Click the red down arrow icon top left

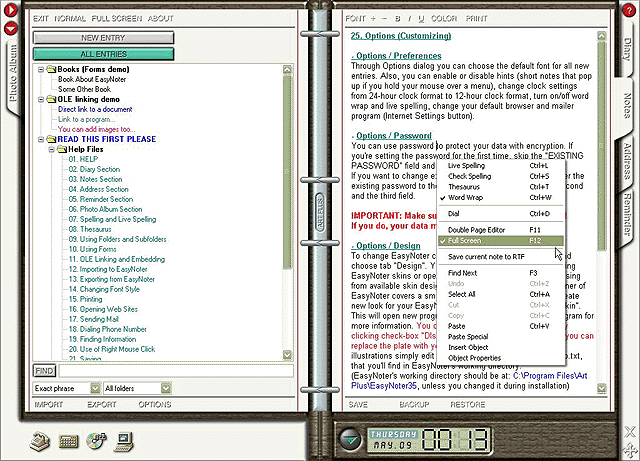[11, 29]
